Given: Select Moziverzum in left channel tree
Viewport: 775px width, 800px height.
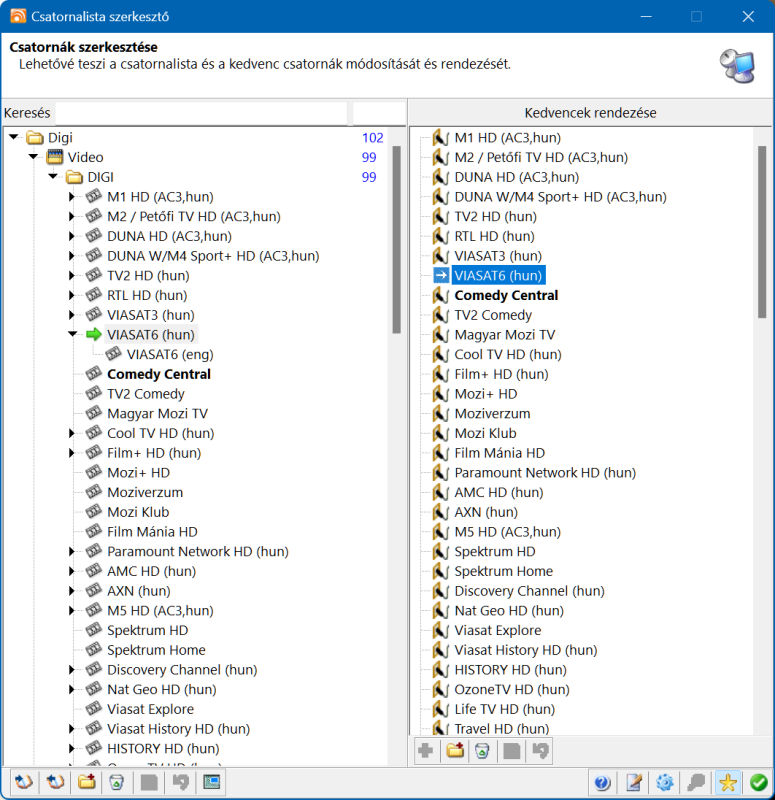Looking at the screenshot, I should (145, 492).
